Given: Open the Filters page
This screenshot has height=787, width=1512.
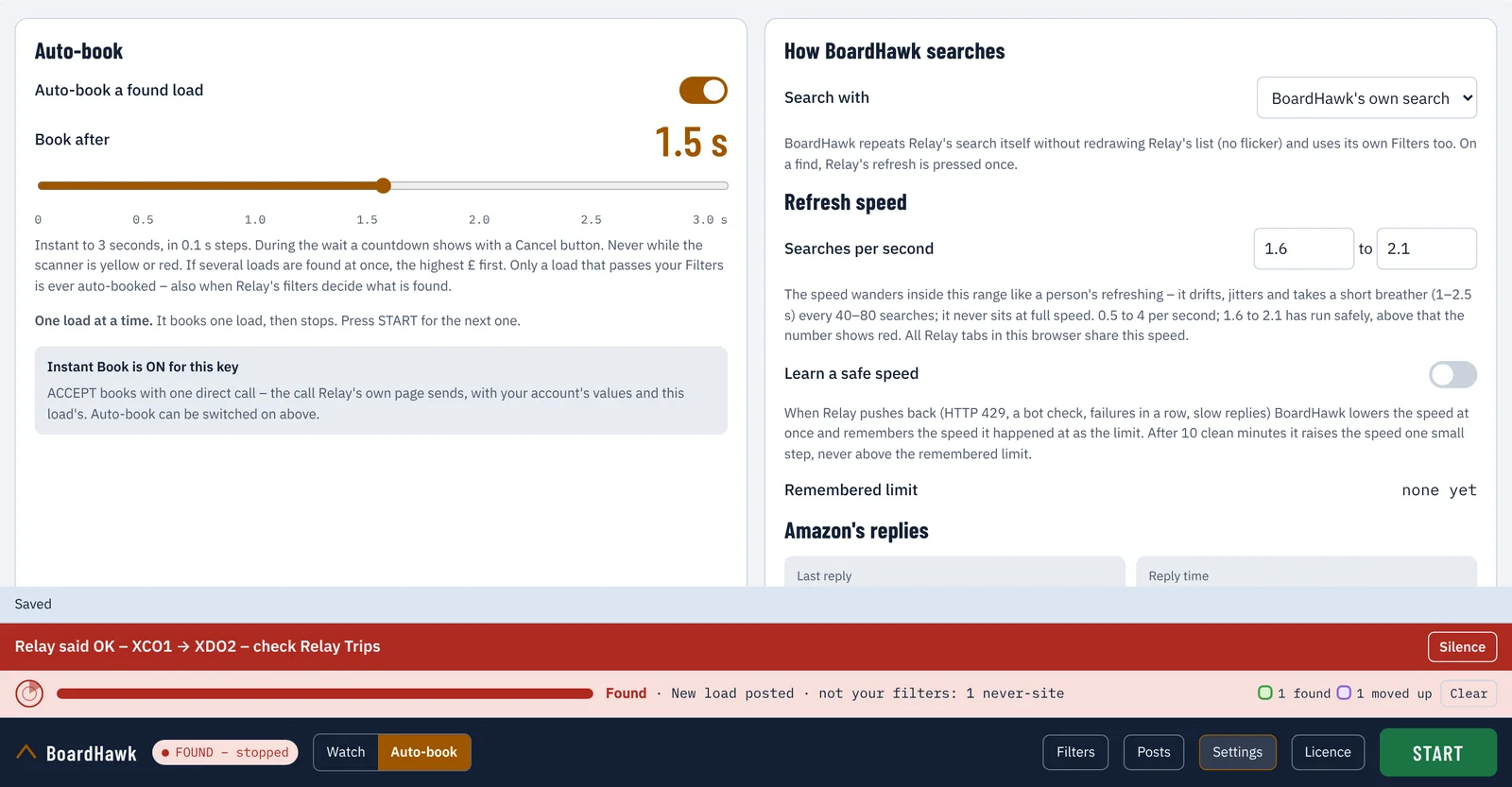Looking at the screenshot, I should (x=1075, y=752).
